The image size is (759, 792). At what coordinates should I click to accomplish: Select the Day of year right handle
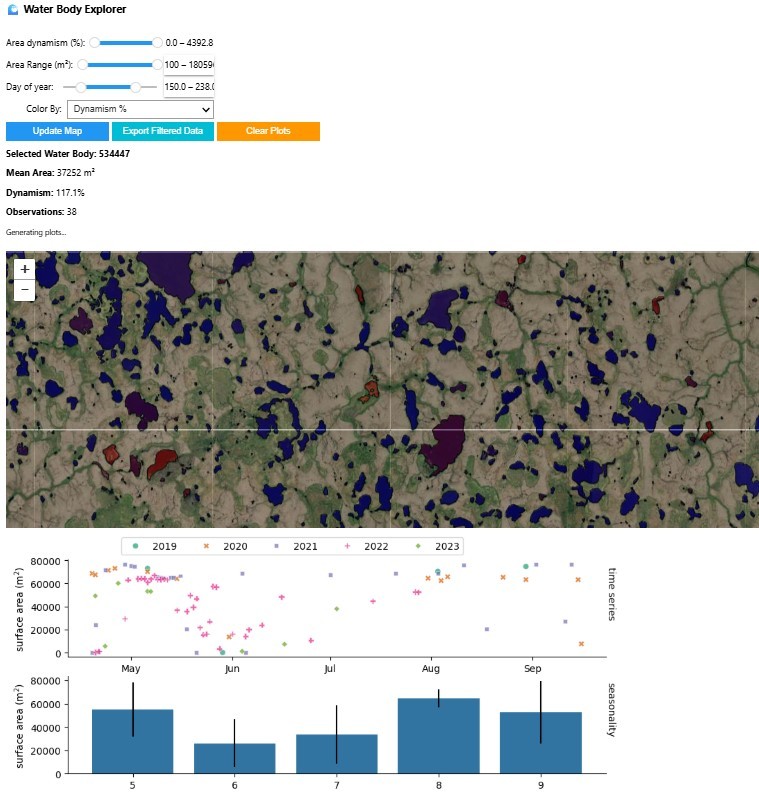(x=136, y=87)
